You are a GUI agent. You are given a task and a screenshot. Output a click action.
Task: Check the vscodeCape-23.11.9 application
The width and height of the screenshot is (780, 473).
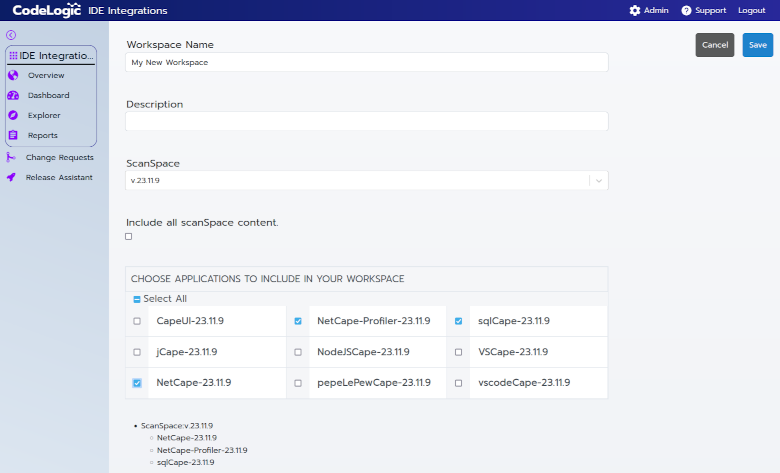pyautogui.click(x=459, y=383)
